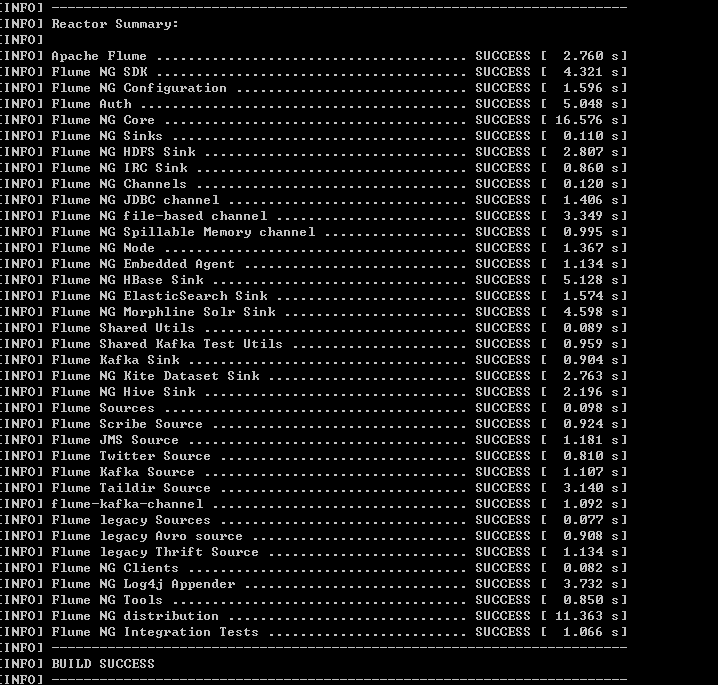Click the 5.128 s time value
Image resolution: width=718 pixels, height=685 pixels.
[591, 280]
